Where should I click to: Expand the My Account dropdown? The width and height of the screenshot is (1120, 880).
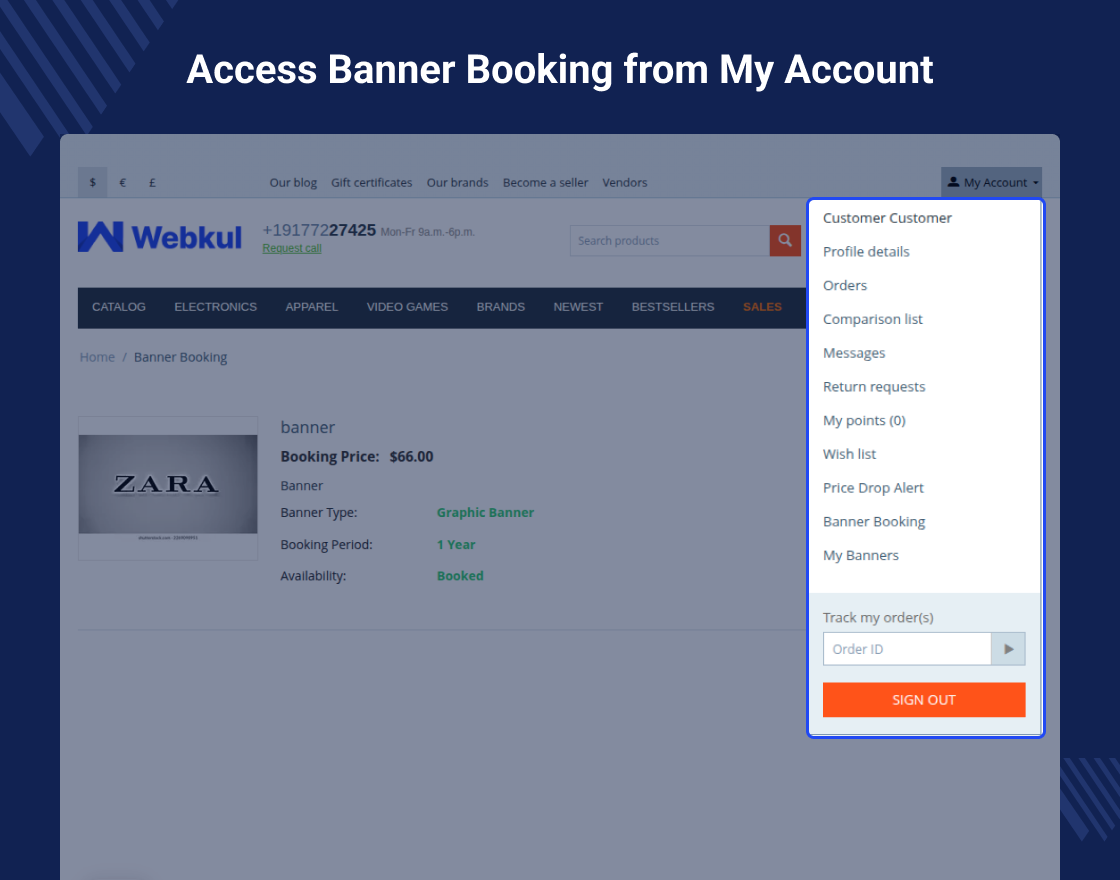coord(991,183)
